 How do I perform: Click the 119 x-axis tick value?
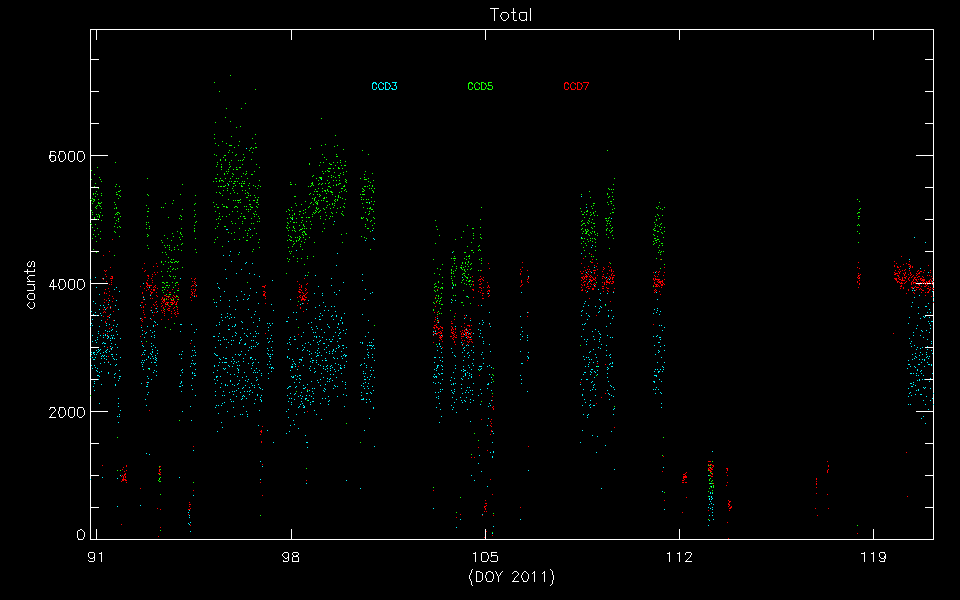coord(873,557)
